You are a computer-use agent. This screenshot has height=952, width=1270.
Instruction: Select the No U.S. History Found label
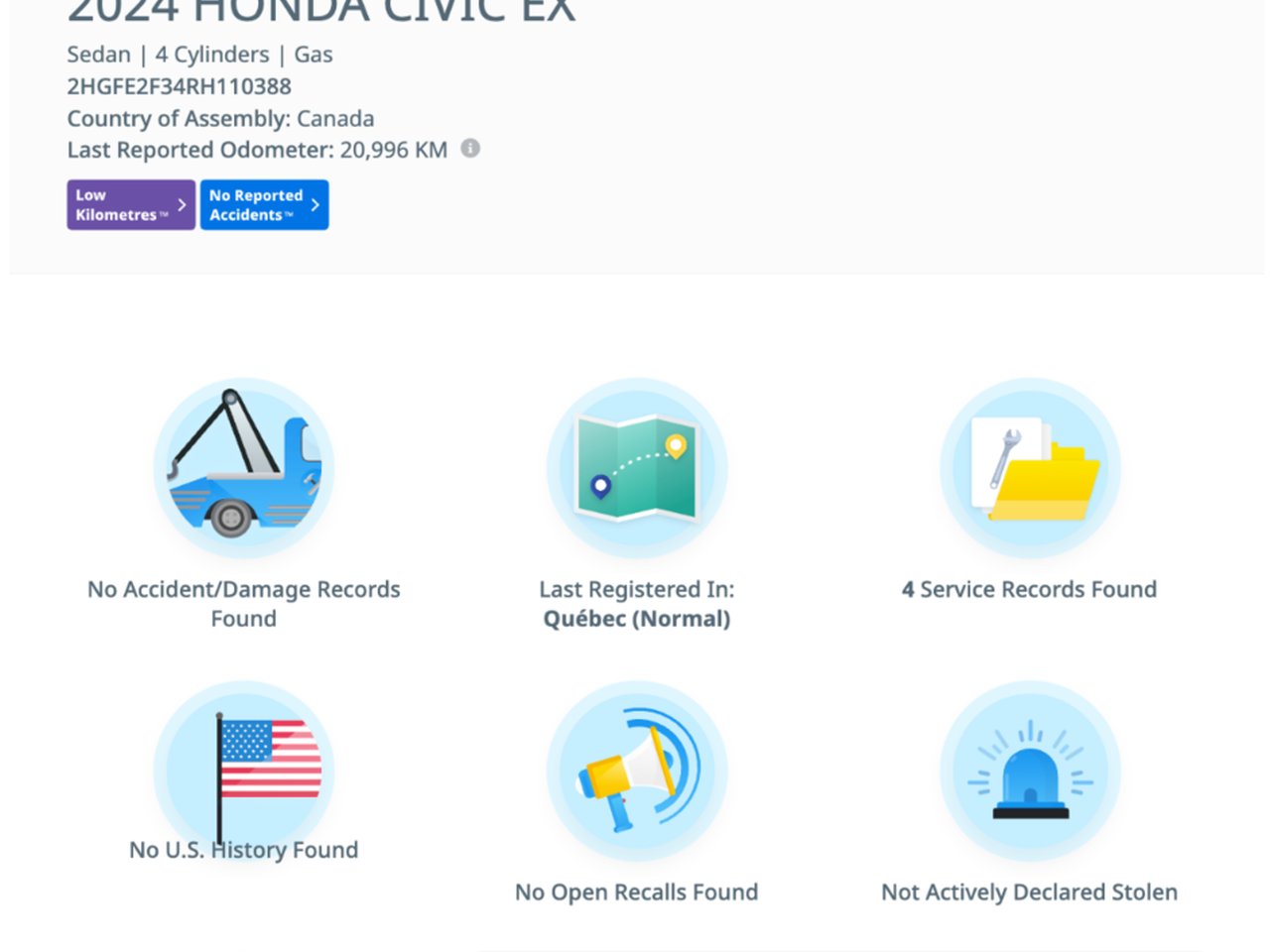(x=244, y=850)
